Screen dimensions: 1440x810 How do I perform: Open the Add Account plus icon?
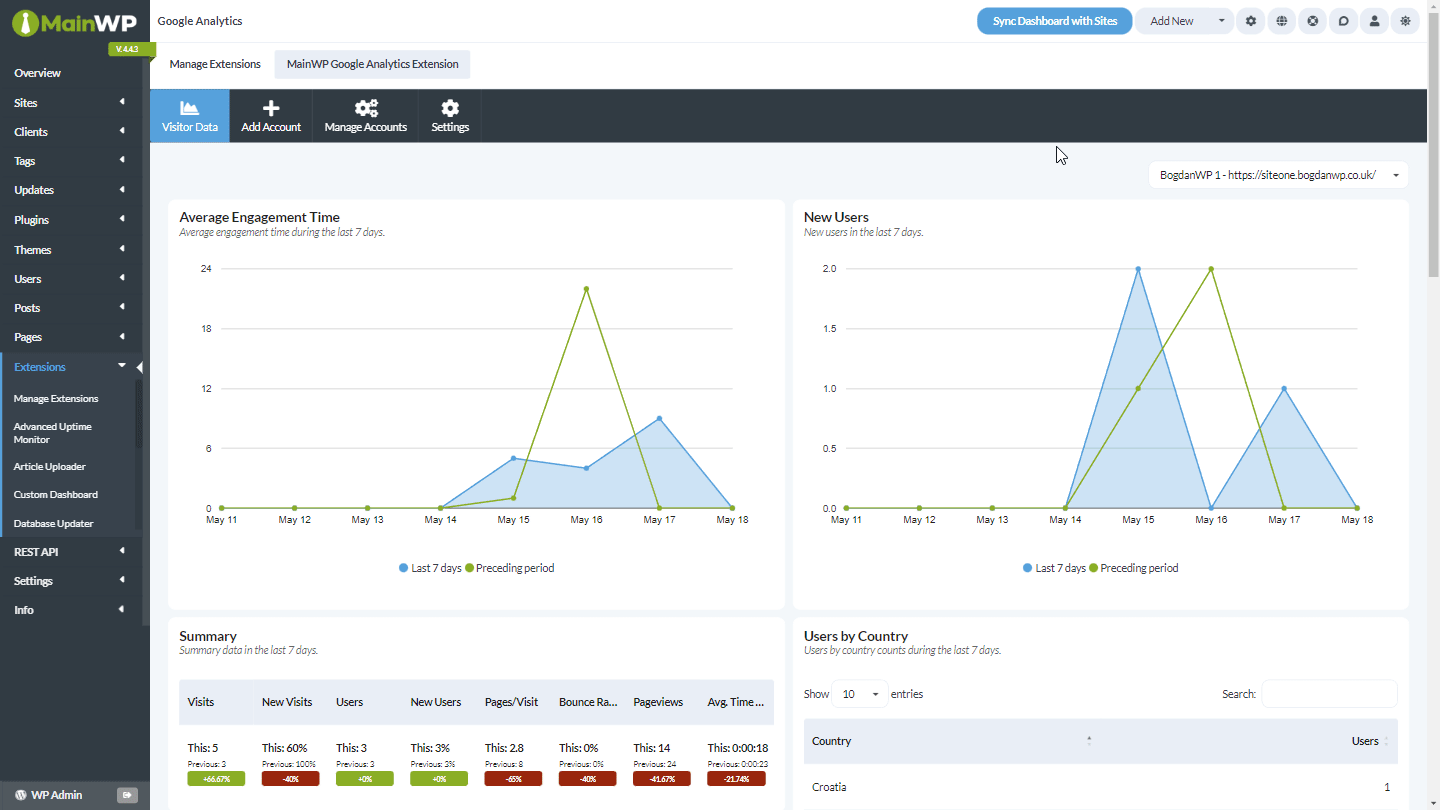271,108
